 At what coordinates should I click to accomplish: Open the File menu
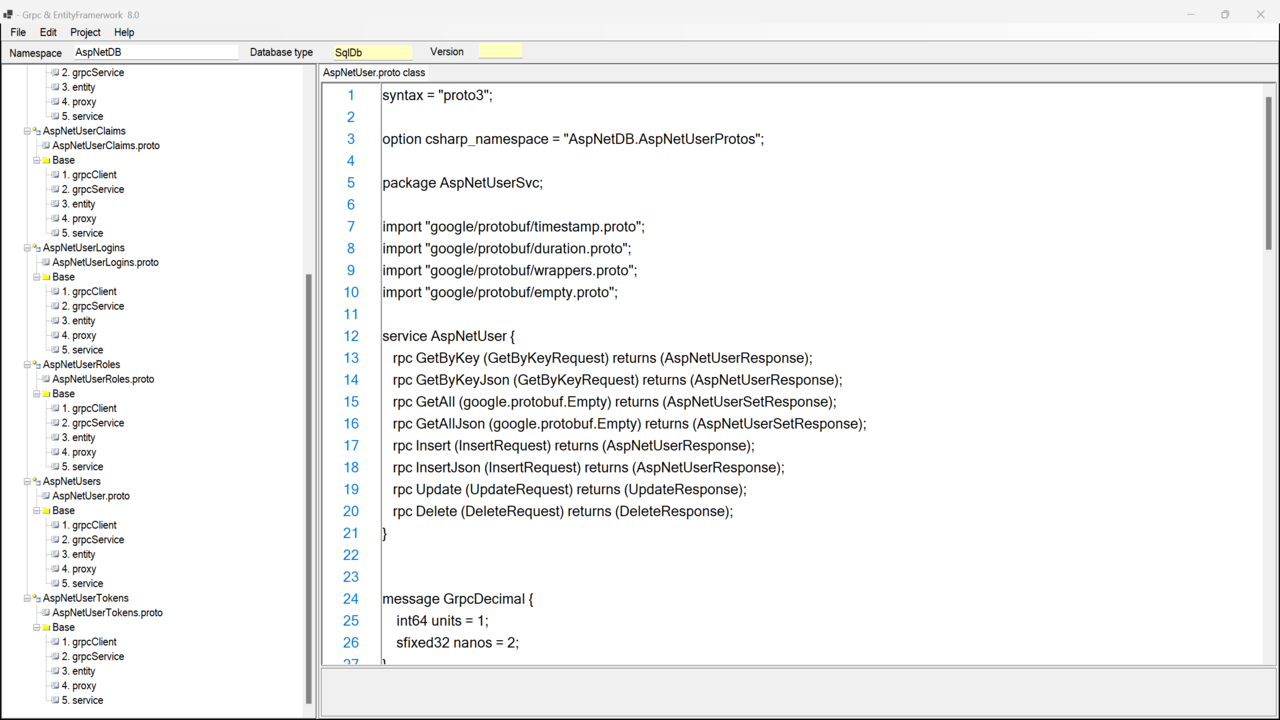[18, 32]
